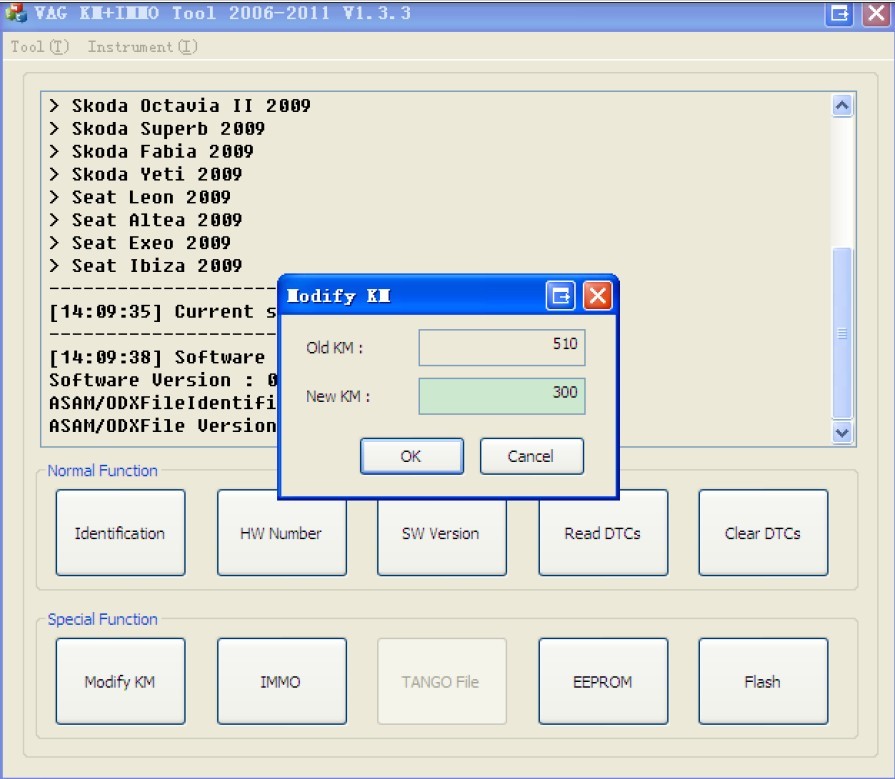Open the Flash special function
Screen dimensions: 895x779
(x=763, y=681)
